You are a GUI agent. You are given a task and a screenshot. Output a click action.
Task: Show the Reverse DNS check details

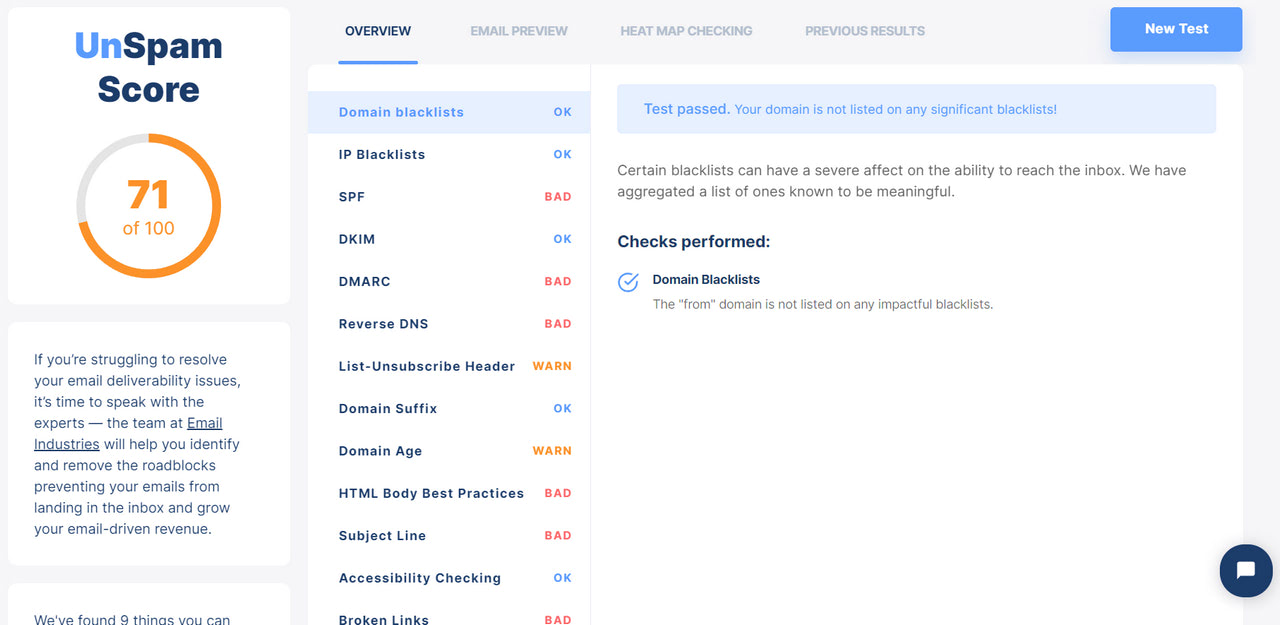pyautogui.click(x=449, y=324)
